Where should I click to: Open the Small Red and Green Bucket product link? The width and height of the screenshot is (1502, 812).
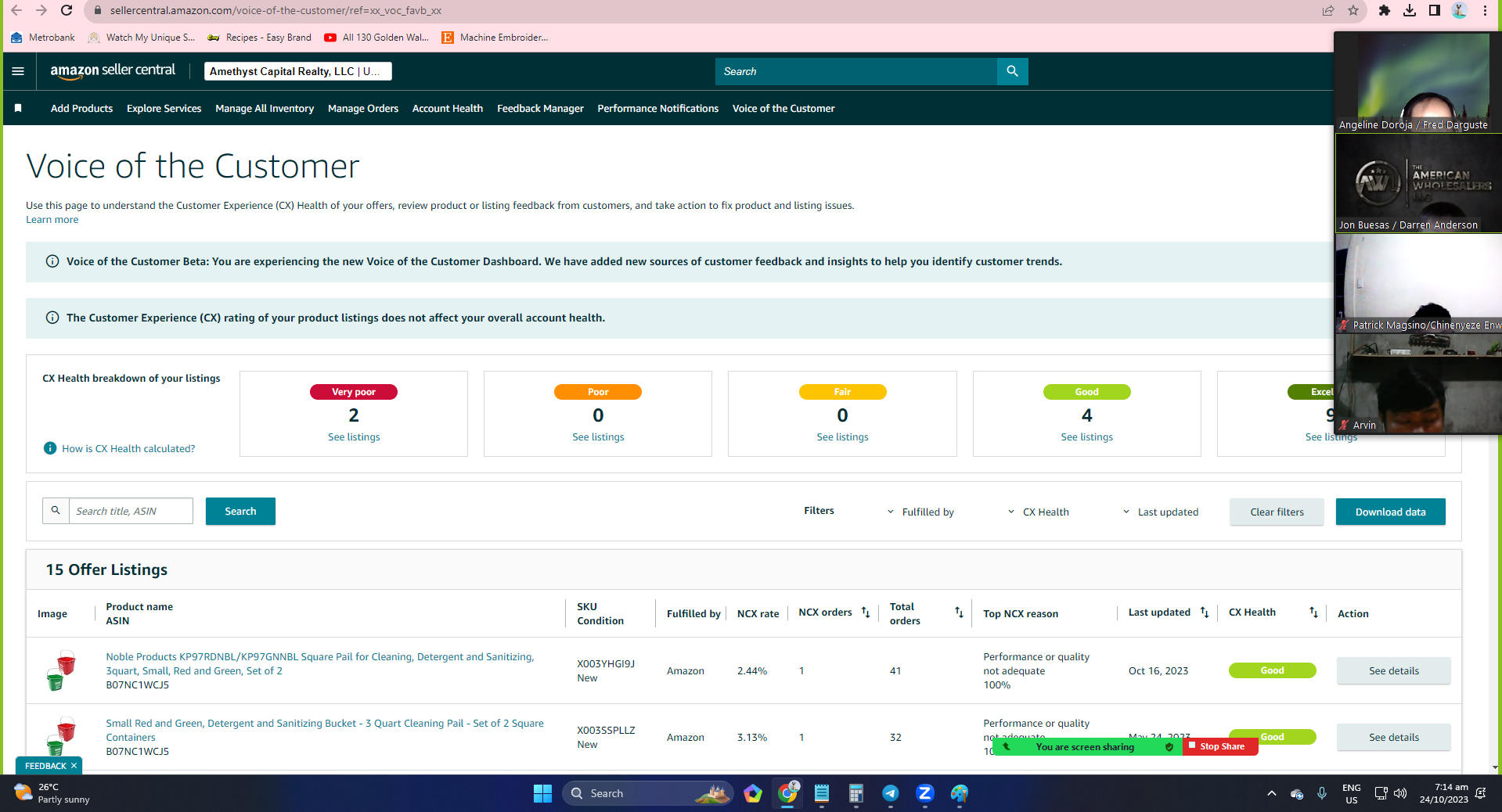325,730
